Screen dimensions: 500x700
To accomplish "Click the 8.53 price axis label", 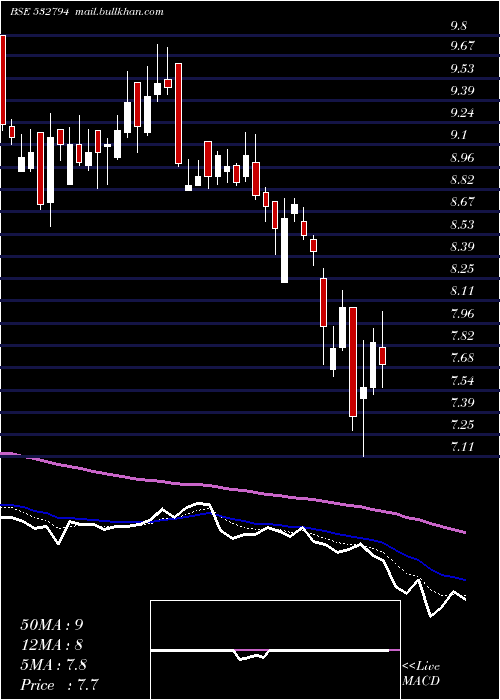I will [x=462, y=224].
